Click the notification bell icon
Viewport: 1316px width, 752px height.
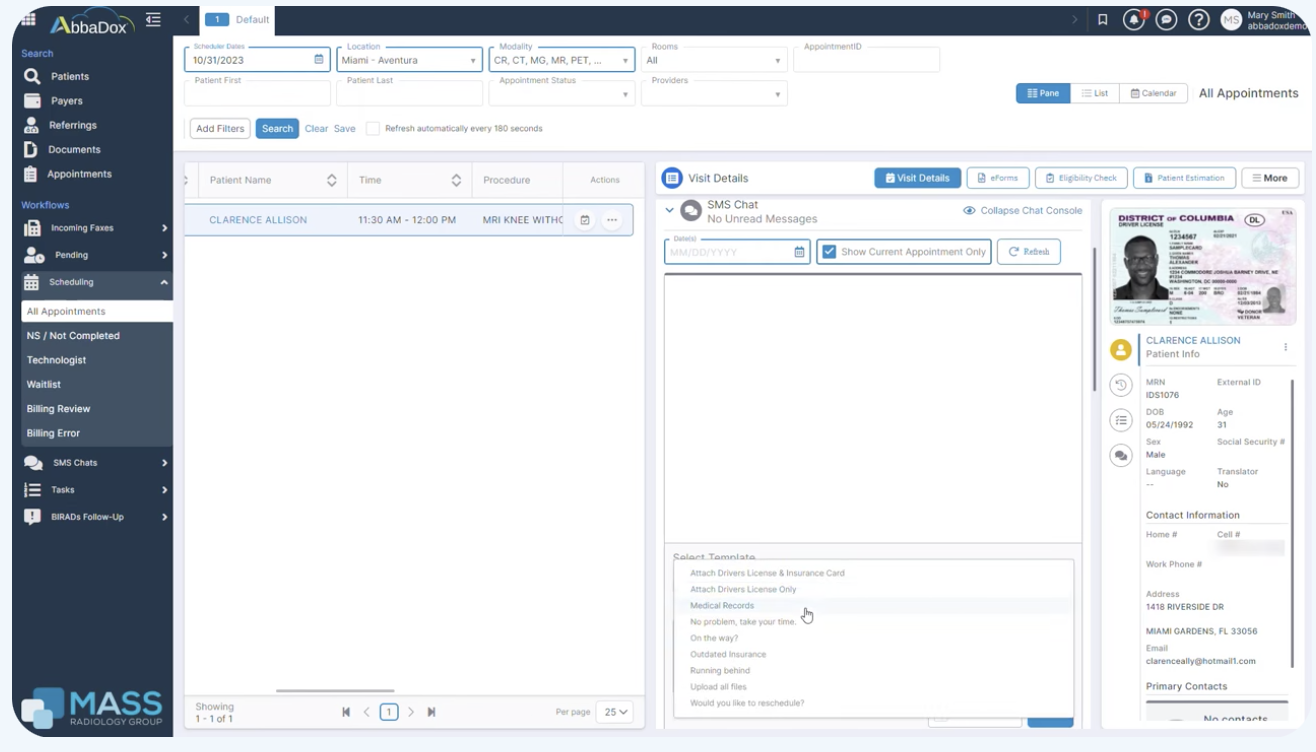[1133, 20]
